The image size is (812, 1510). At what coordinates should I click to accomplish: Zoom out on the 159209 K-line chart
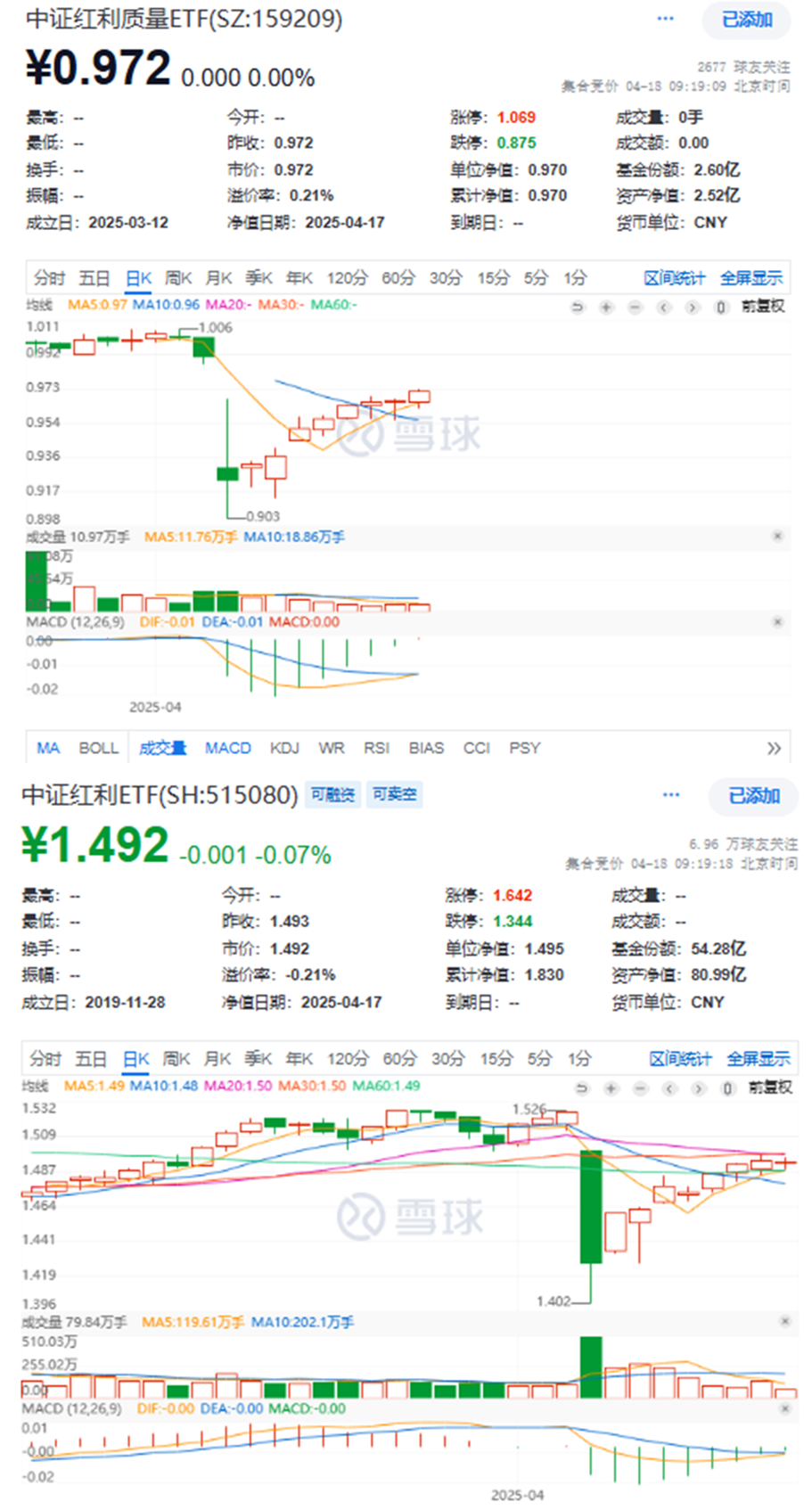click(x=635, y=307)
